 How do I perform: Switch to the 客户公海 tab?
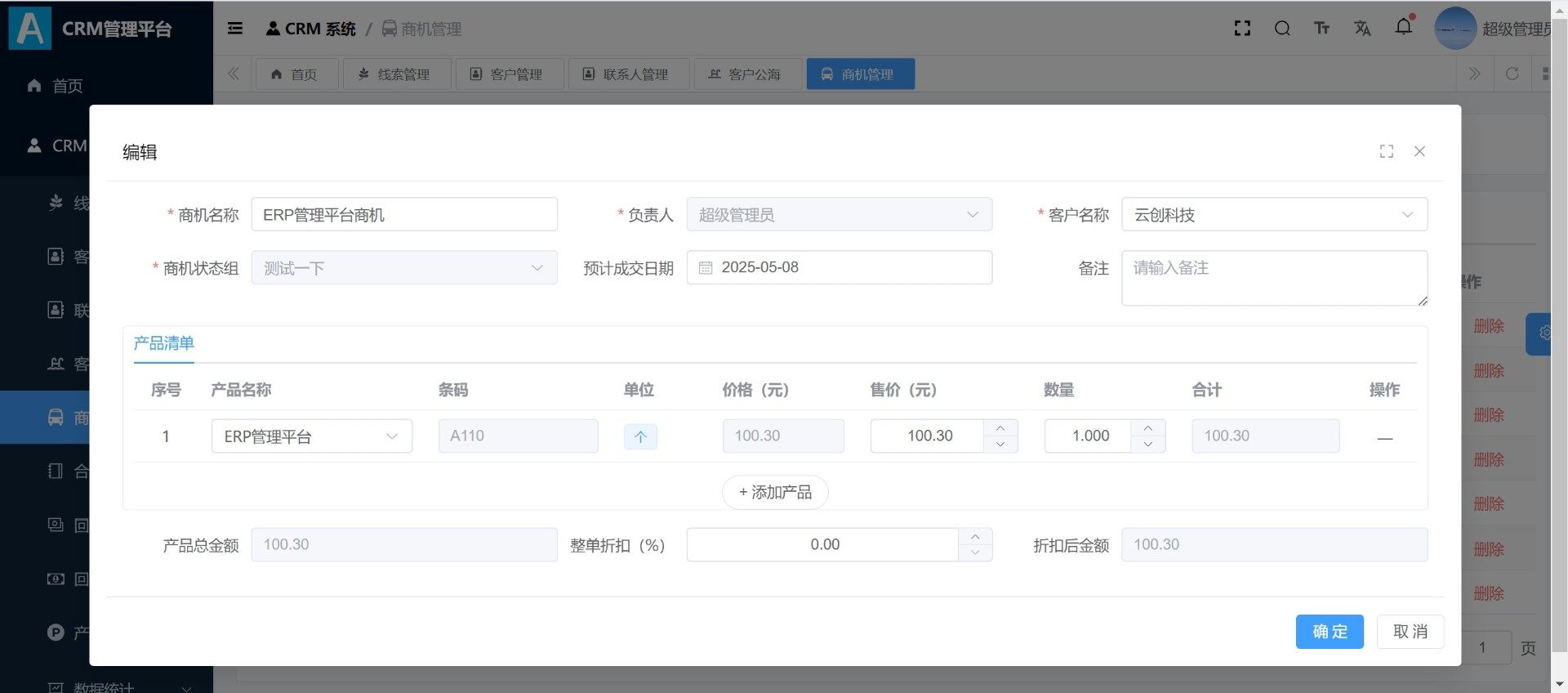pos(746,74)
